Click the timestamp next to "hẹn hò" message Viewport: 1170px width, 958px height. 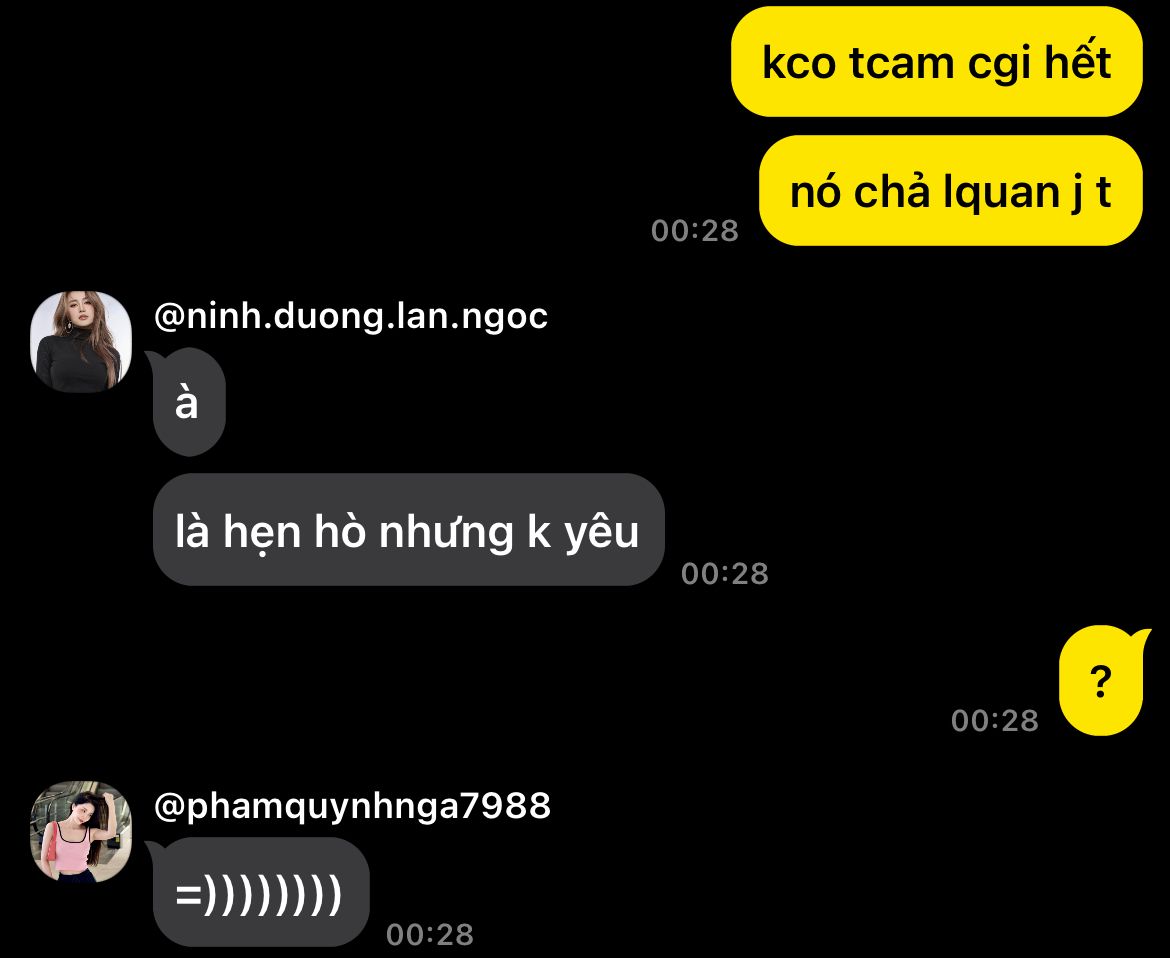725,573
